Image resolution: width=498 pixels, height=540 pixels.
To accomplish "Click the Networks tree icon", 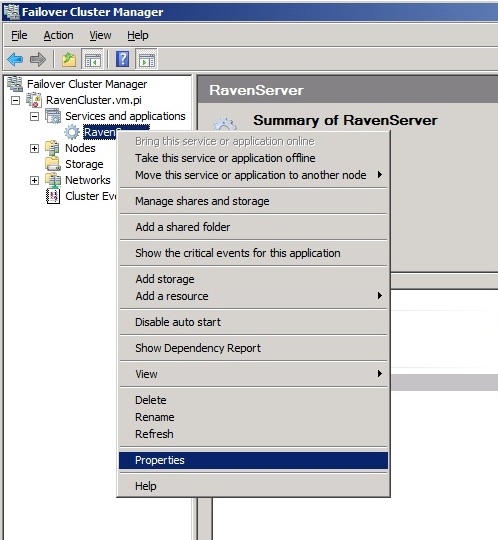I will (x=53, y=180).
